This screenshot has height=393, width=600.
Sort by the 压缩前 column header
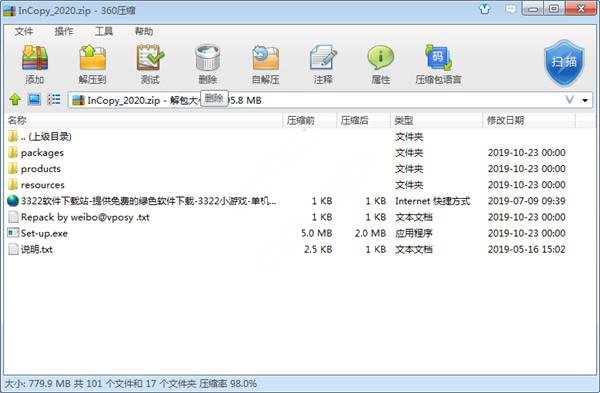click(310, 121)
